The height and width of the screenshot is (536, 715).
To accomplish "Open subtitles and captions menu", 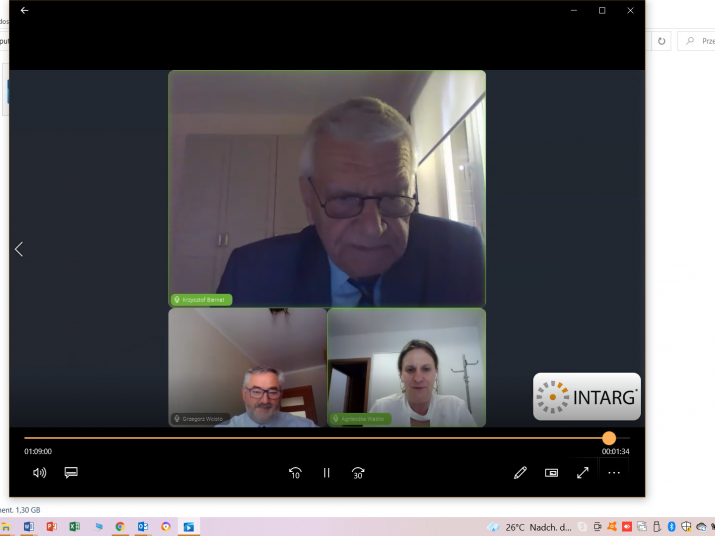I will 71,473.
